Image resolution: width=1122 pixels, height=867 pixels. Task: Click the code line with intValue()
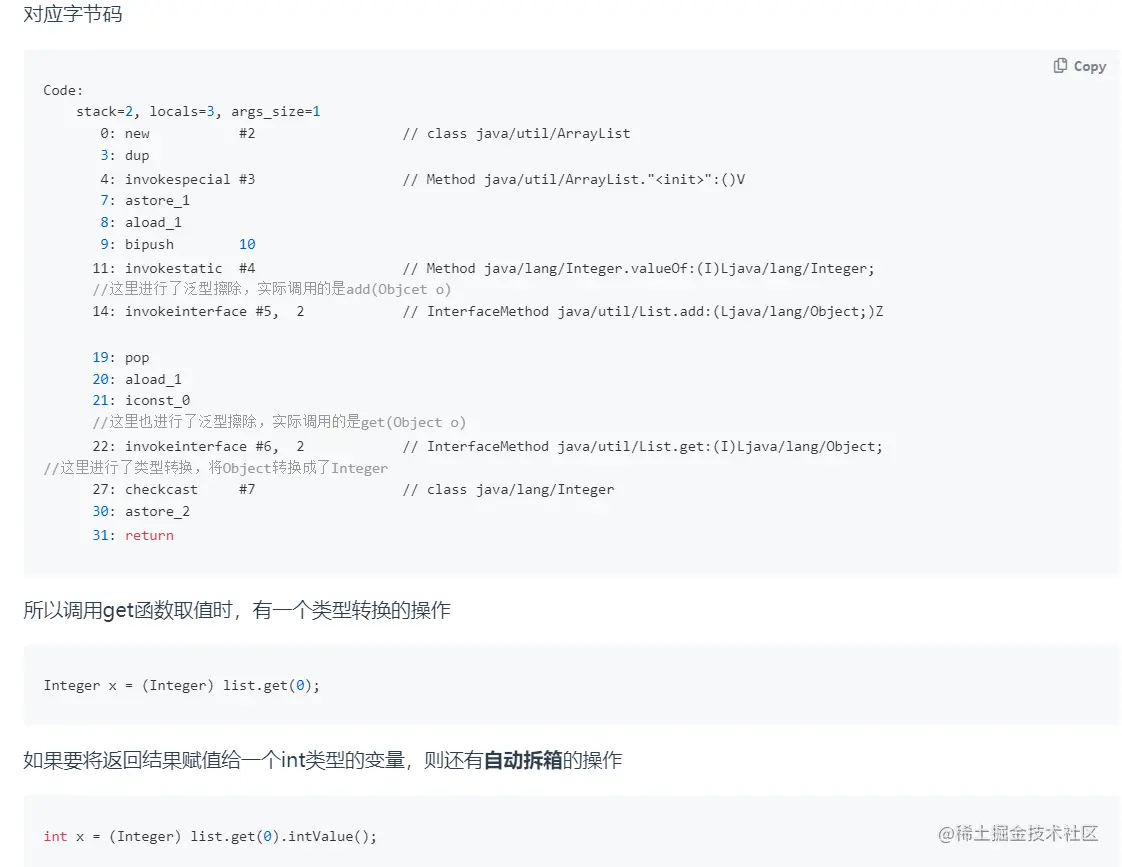(x=210, y=836)
